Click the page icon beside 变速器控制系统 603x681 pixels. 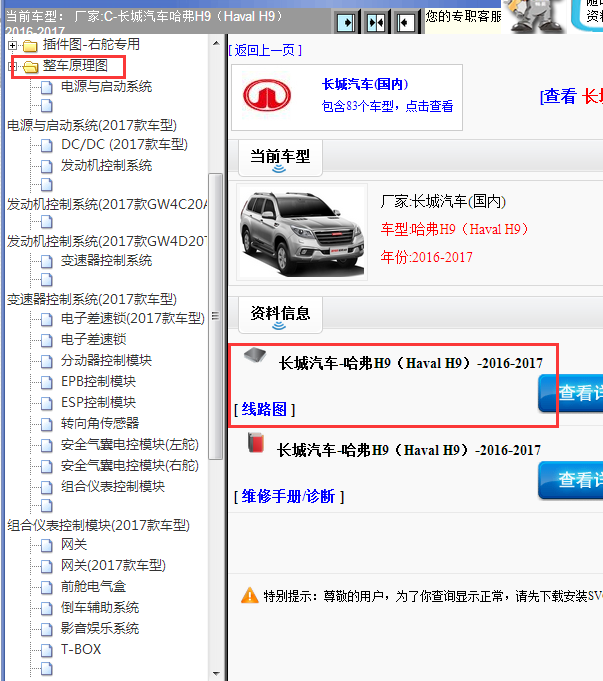[x=46, y=261]
